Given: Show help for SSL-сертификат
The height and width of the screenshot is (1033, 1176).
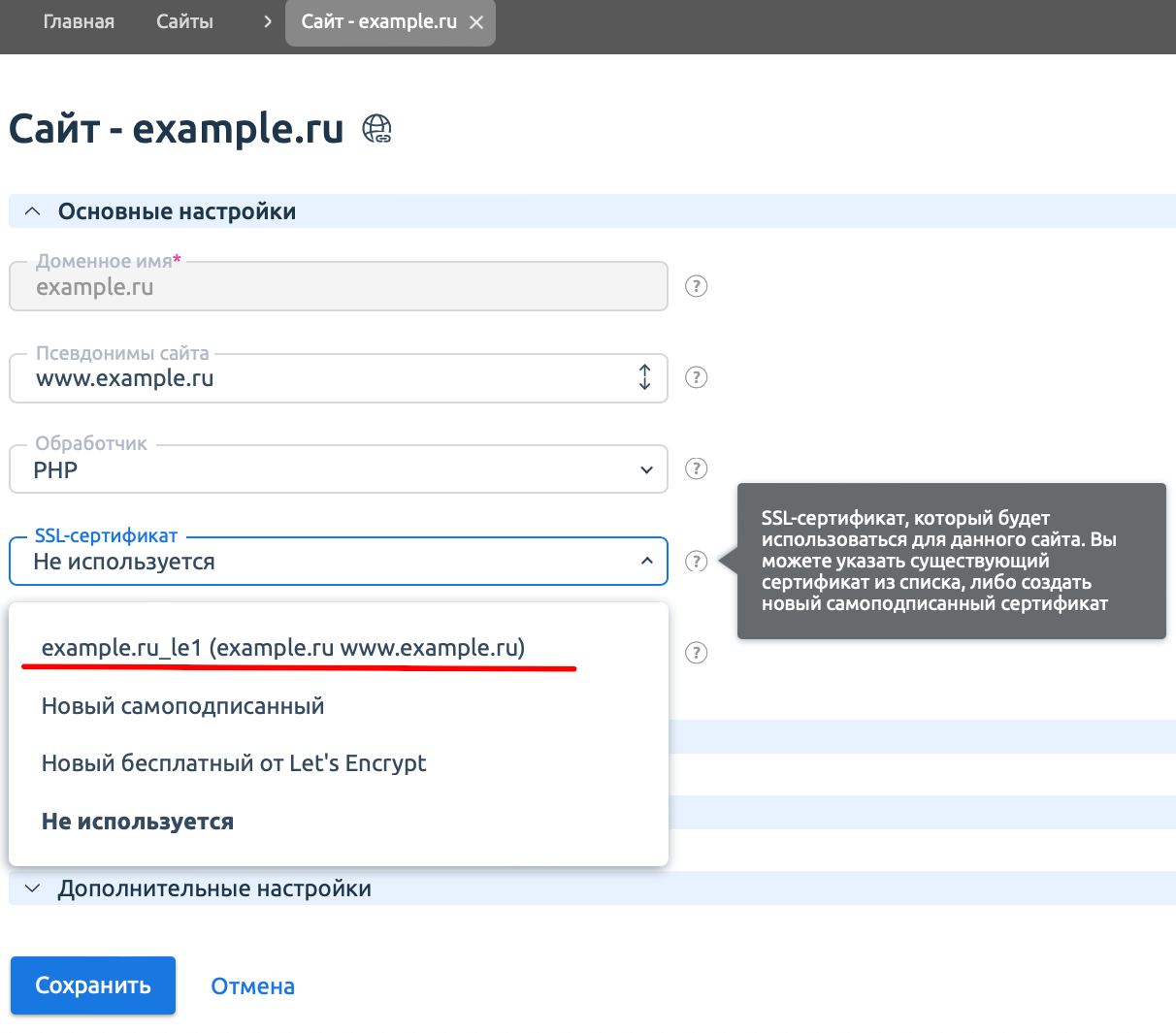Looking at the screenshot, I should click(x=697, y=562).
